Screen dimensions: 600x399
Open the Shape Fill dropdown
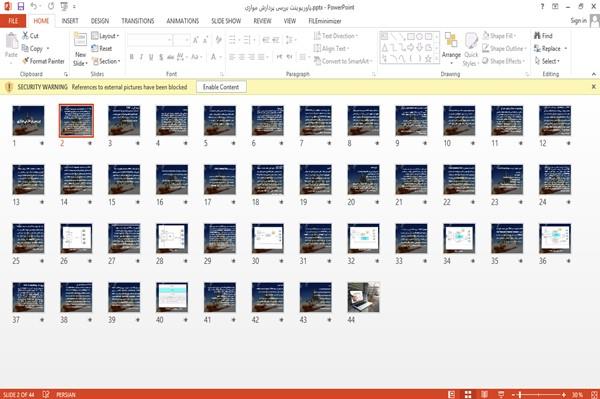[499, 36]
